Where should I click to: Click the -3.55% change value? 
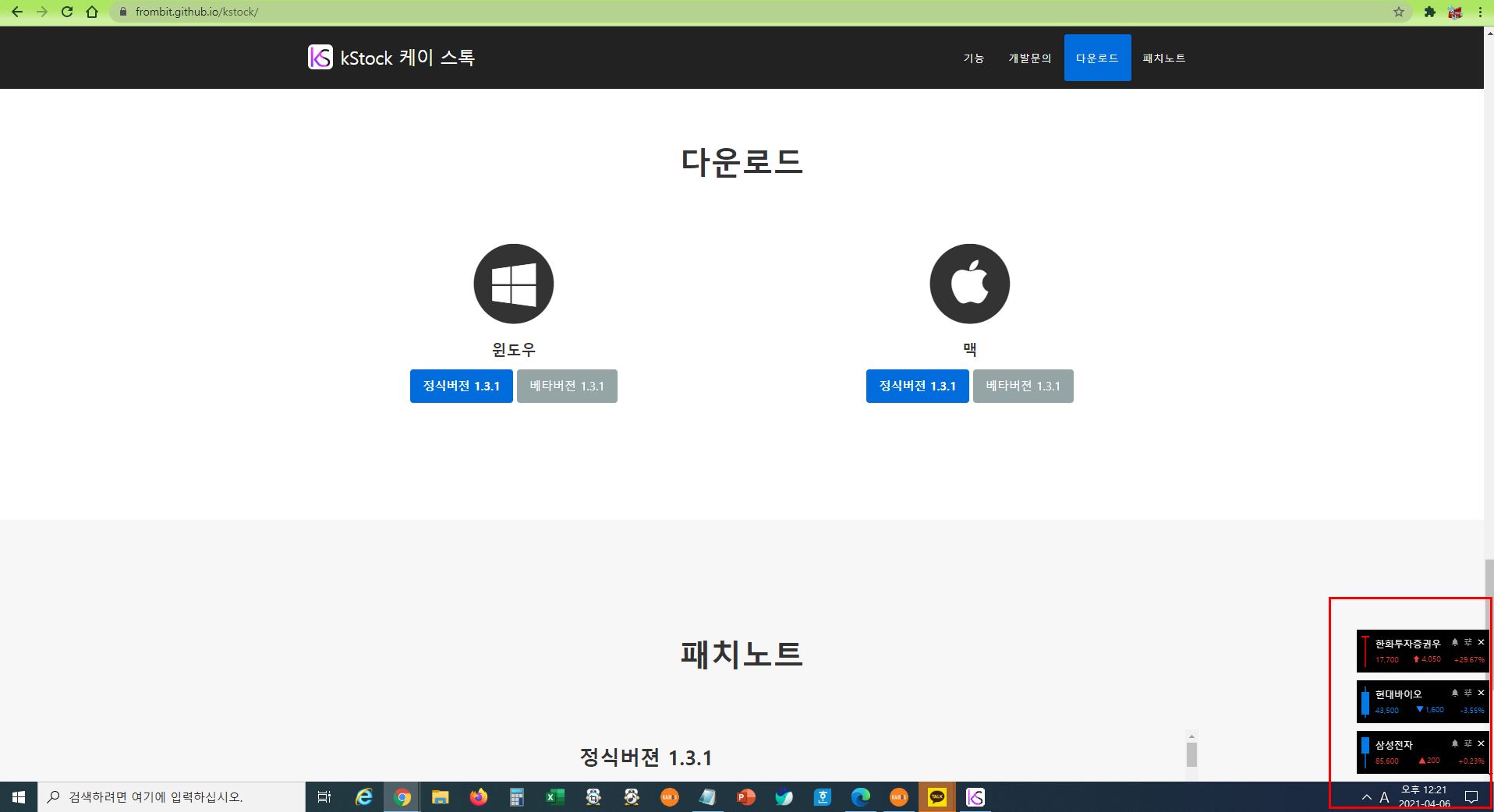[1472, 711]
